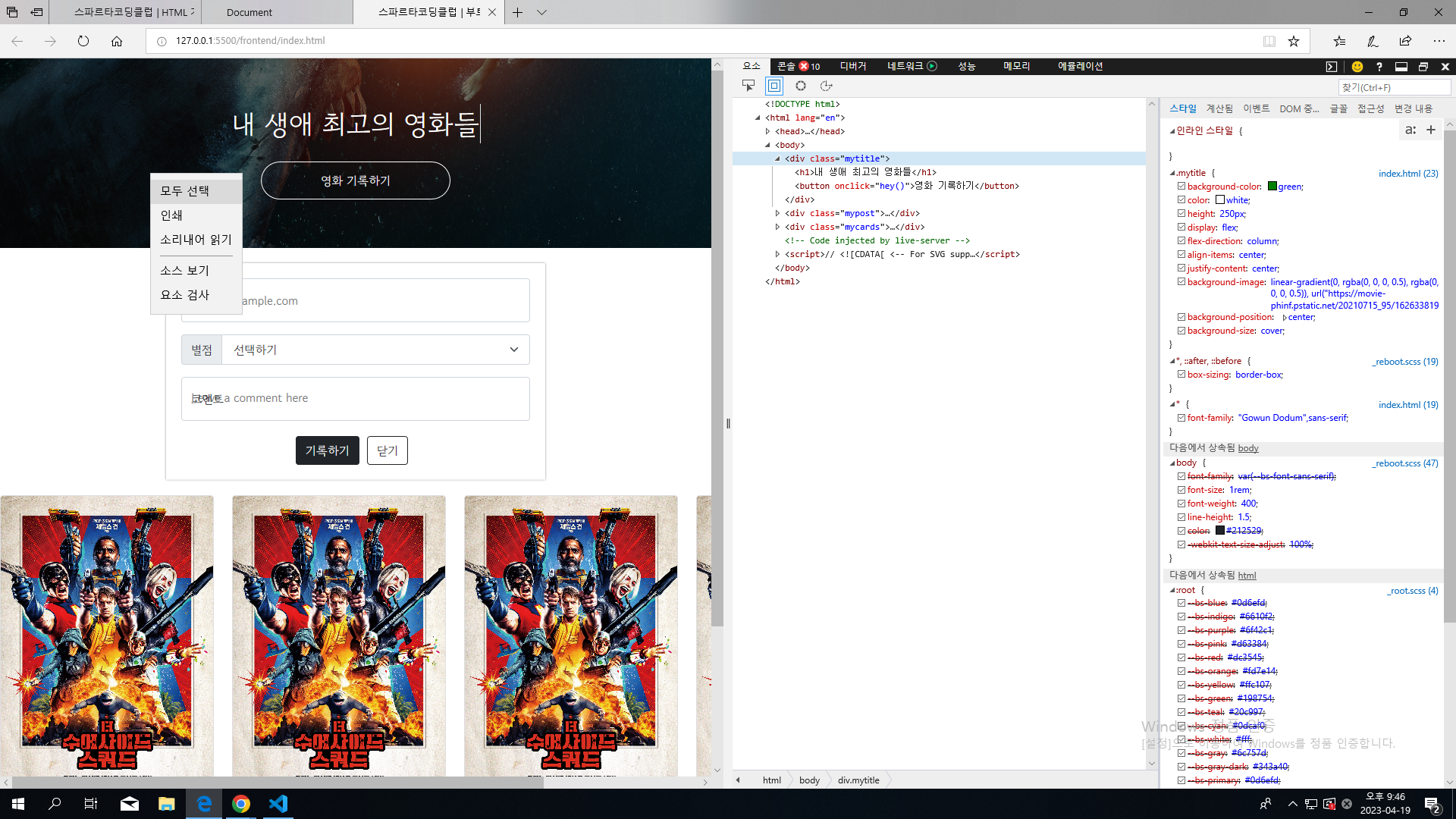Open Edge settings and more menu
Image resolution: width=1456 pixels, height=819 pixels.
pyautogui.click(x=1439, y=41)
